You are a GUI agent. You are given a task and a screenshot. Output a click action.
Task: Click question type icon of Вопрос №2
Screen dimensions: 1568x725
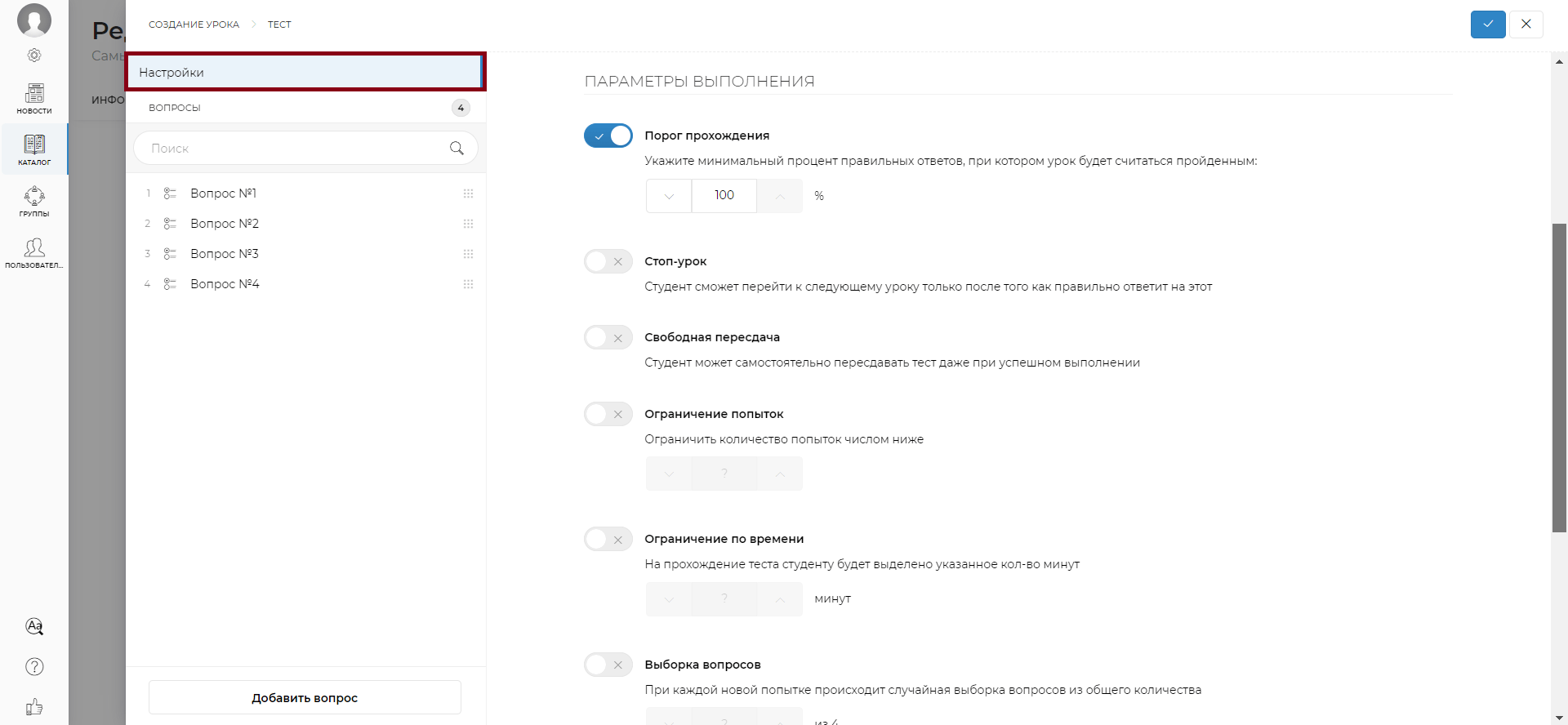pyautogui.click(x=170, y=224)
